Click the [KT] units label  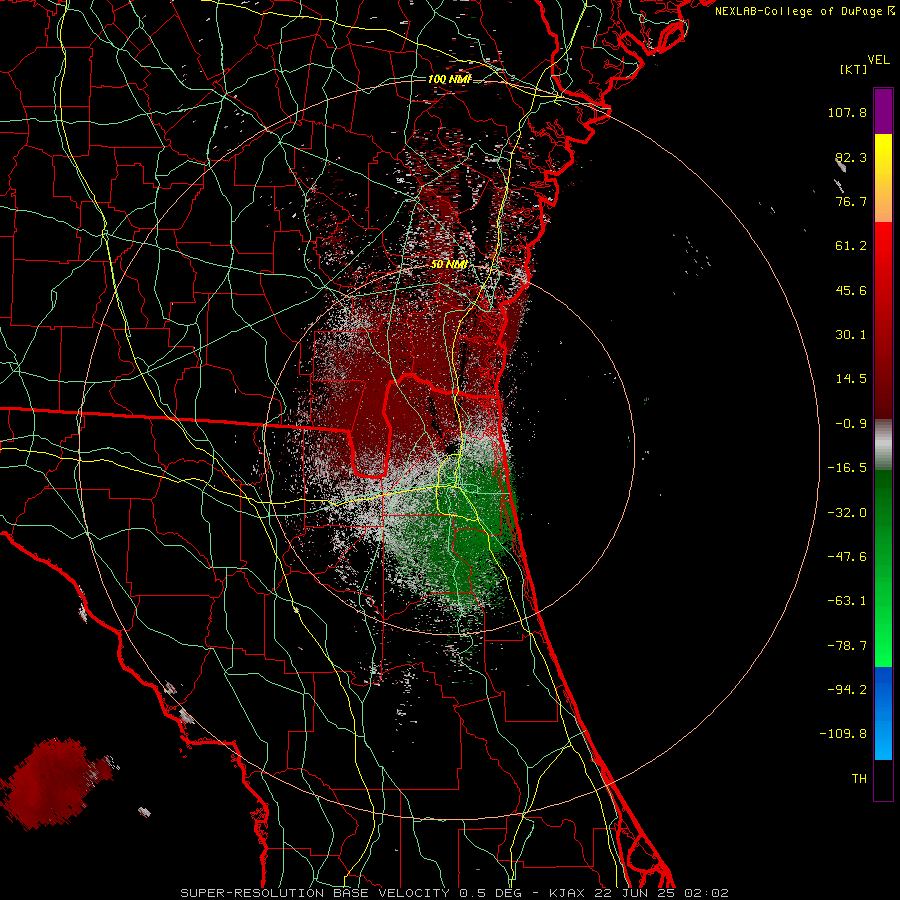click(x=854, y=69)
